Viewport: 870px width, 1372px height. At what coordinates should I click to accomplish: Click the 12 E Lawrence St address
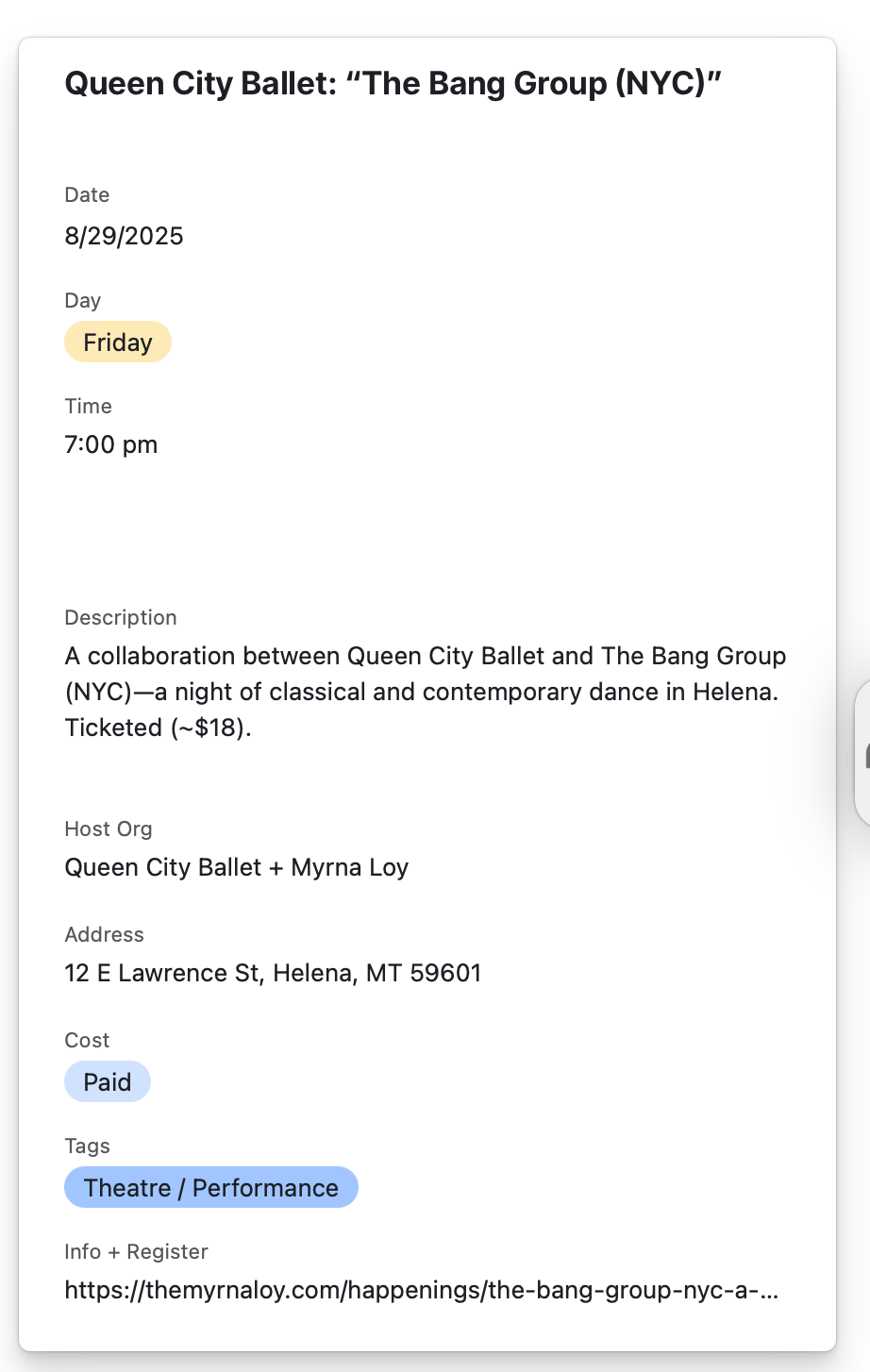pos(273,974)
